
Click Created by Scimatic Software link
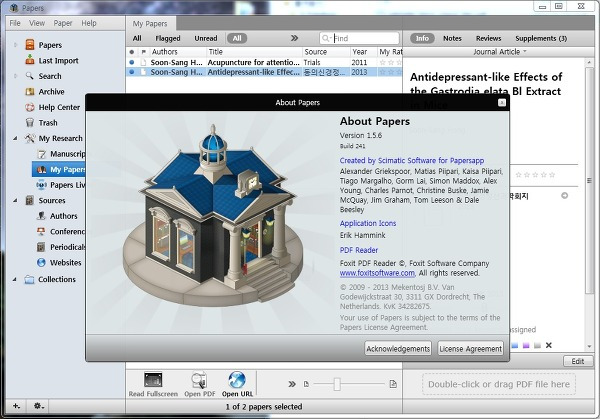(412, 160)
